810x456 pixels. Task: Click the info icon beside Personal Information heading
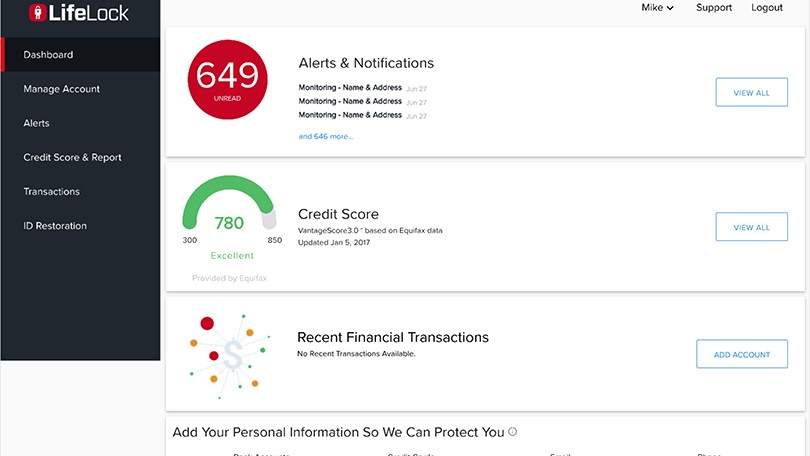click(512, 432)
